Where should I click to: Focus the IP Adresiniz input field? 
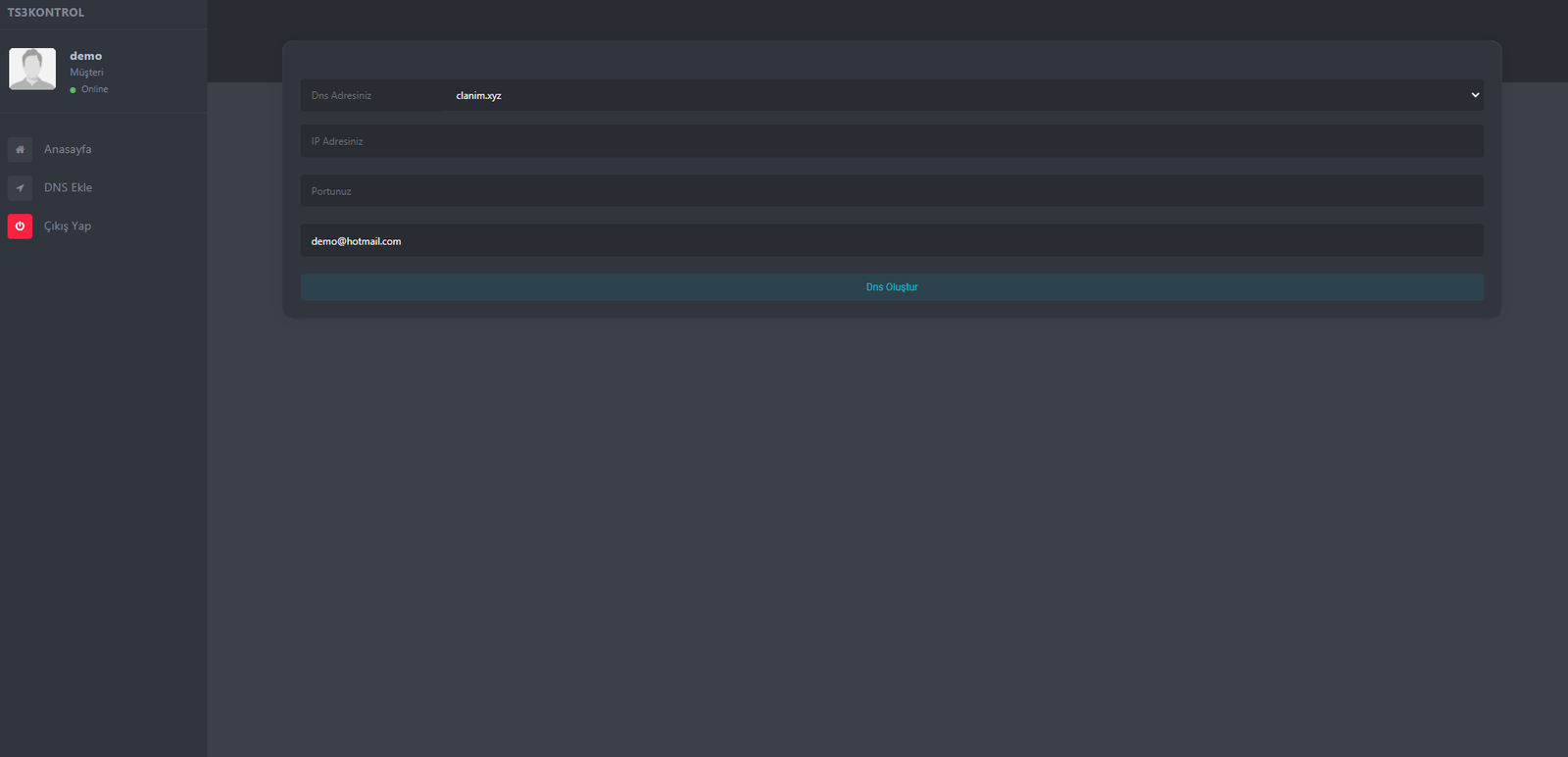tap(892, 141)
